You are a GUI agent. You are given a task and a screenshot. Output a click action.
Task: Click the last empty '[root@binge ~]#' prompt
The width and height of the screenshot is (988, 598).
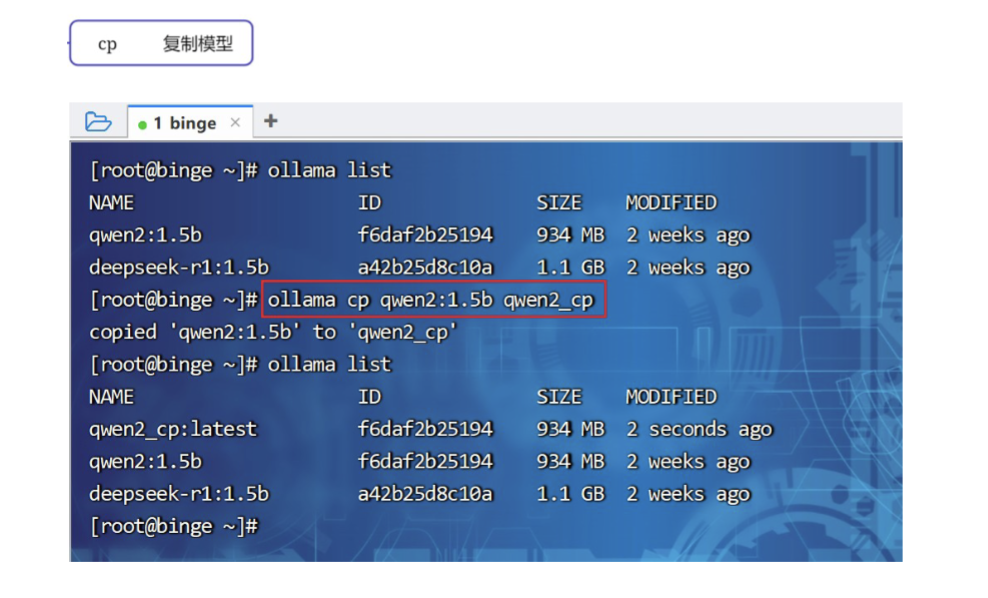[x=174, y=526]
